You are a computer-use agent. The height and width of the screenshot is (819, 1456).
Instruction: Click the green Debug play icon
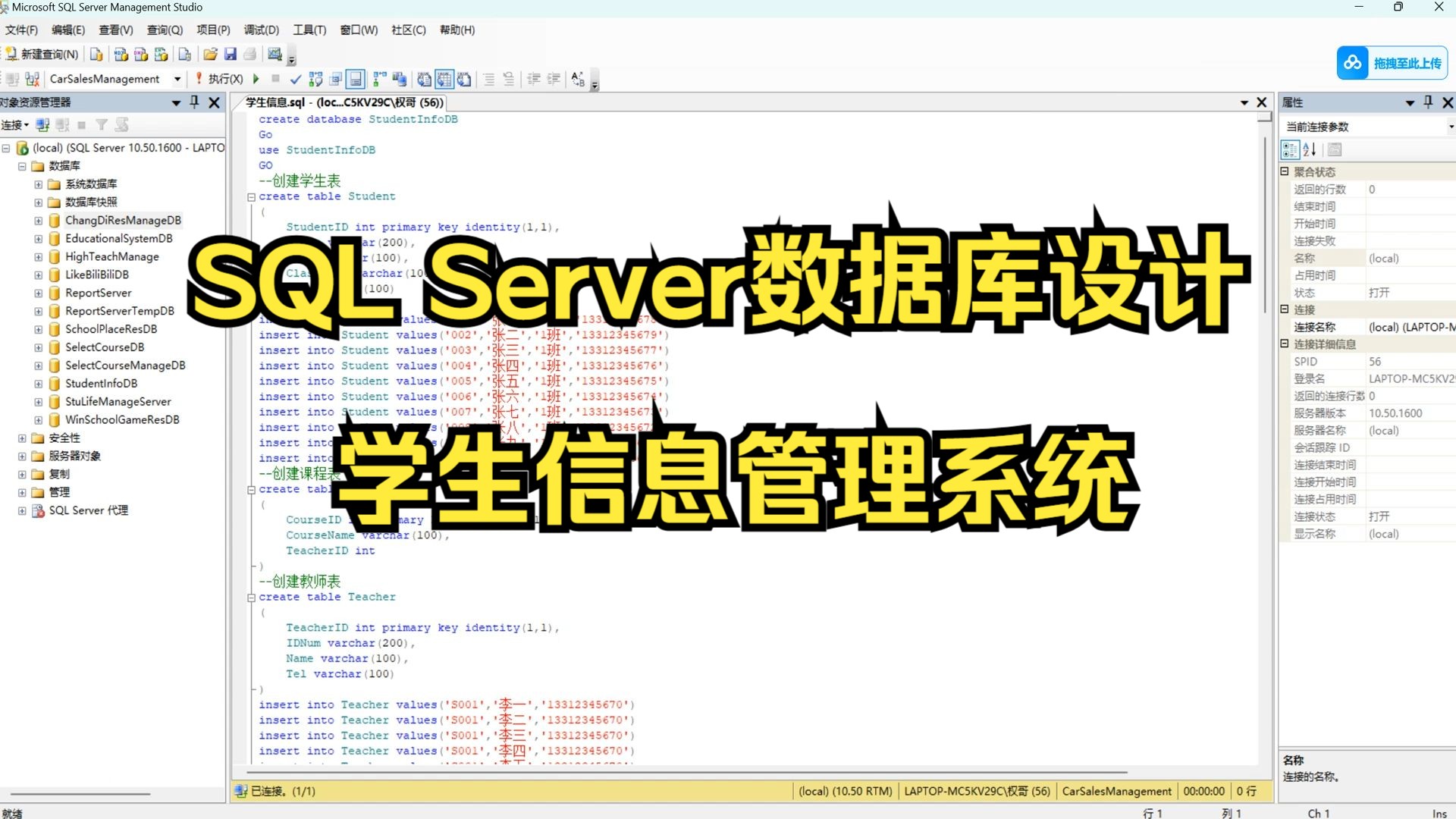pyautogui.click(x=256, y=78)
